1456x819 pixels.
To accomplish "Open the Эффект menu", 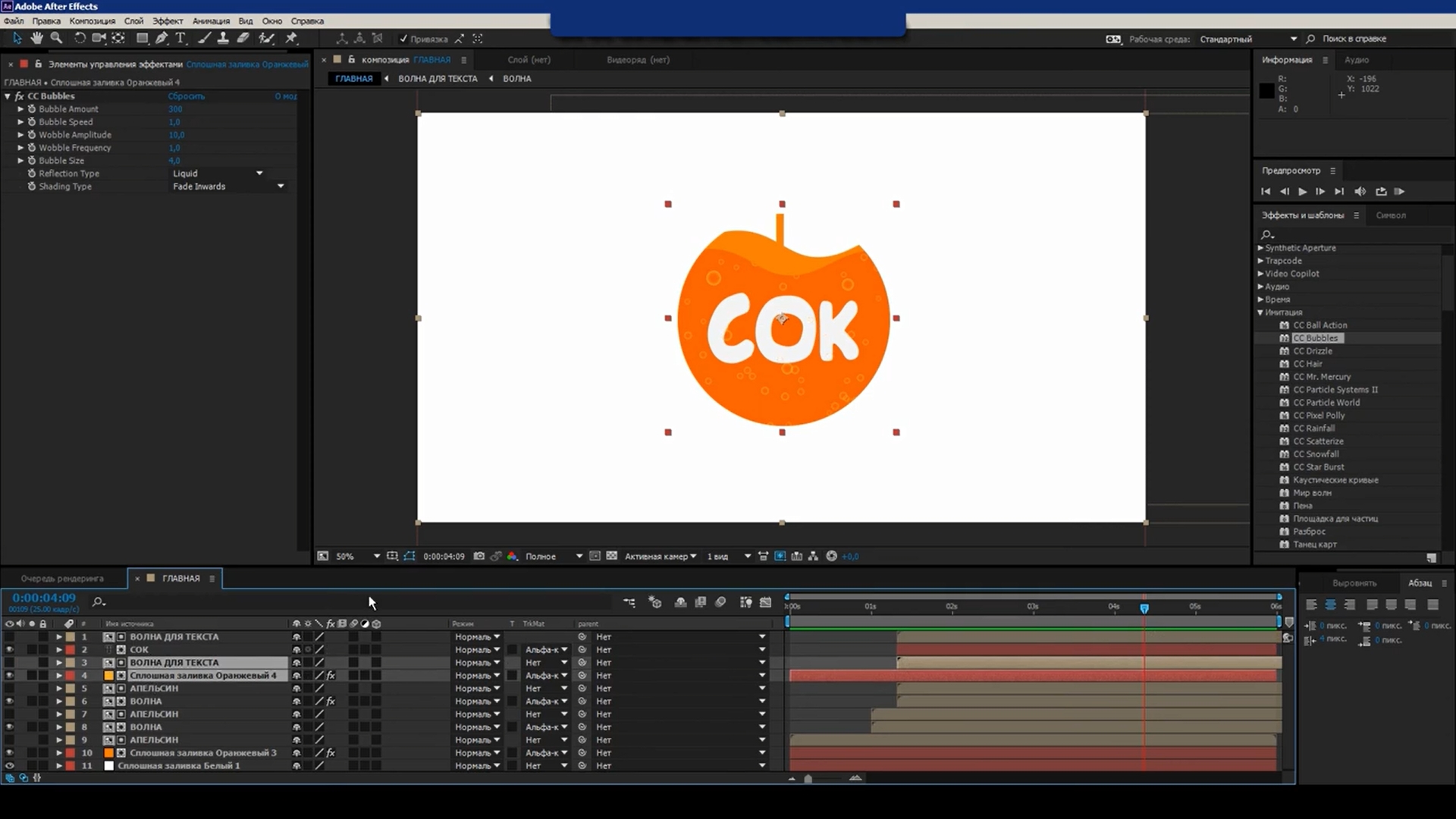I will pos(168,21).
